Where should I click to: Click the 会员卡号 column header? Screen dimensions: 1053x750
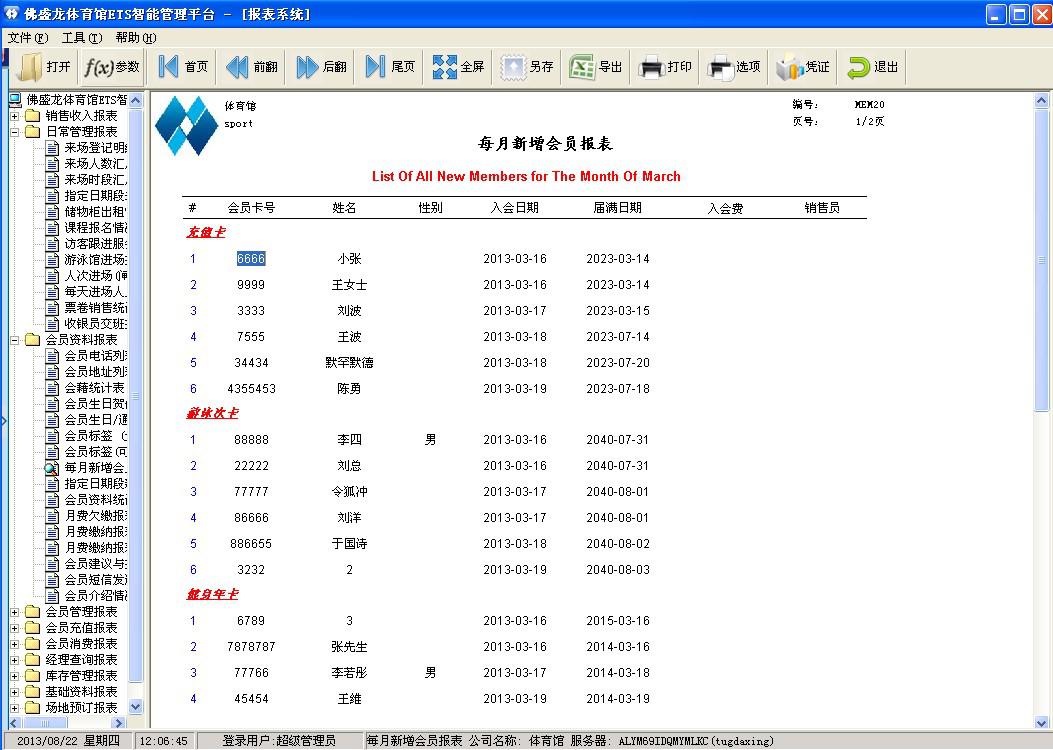click(x=251, y=207)
